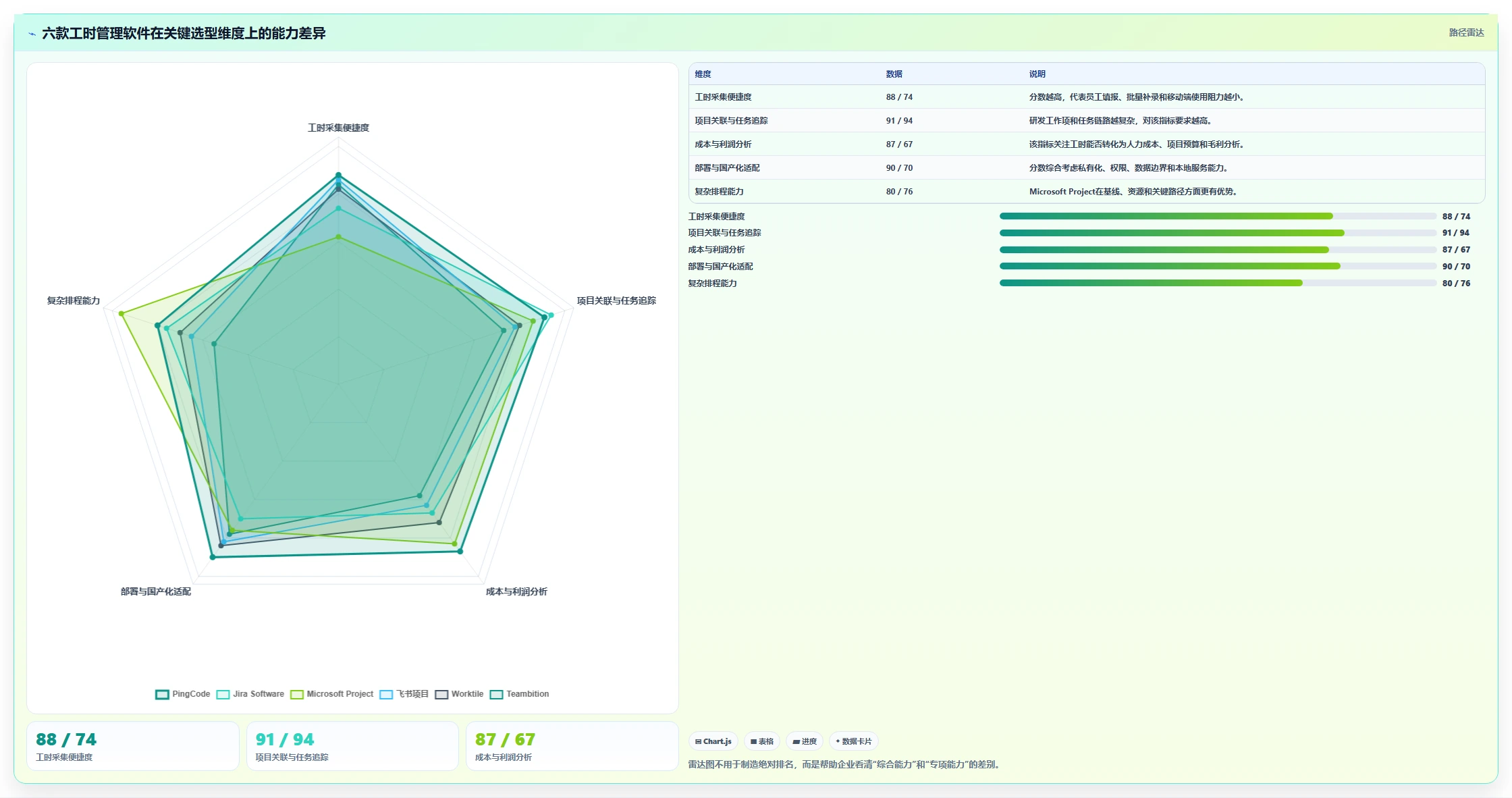Toggle the Worktile legend item
This screenshot has width=1512, height=798.
click(459, 694)
